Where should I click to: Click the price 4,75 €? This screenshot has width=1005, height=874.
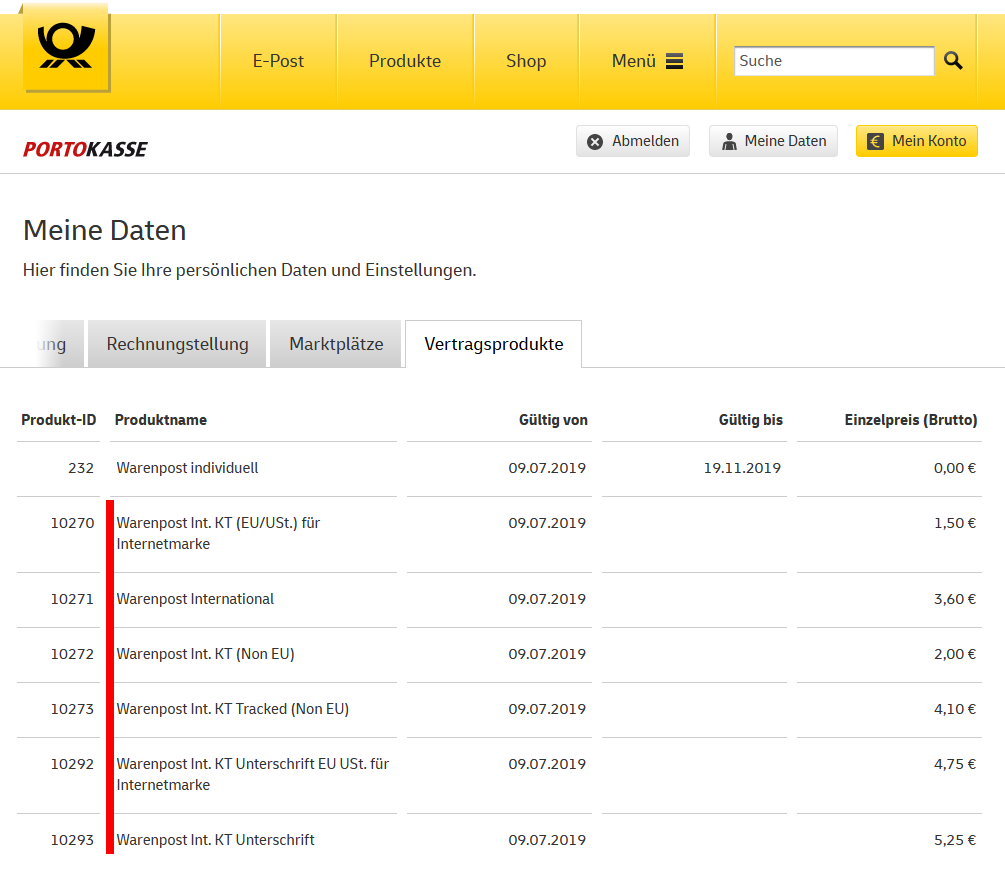(954, 764)
